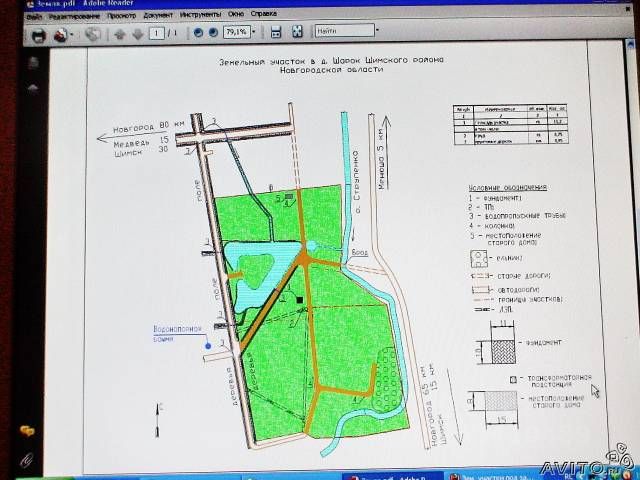Click the Print icon in the toolbar

click(38, 35)
